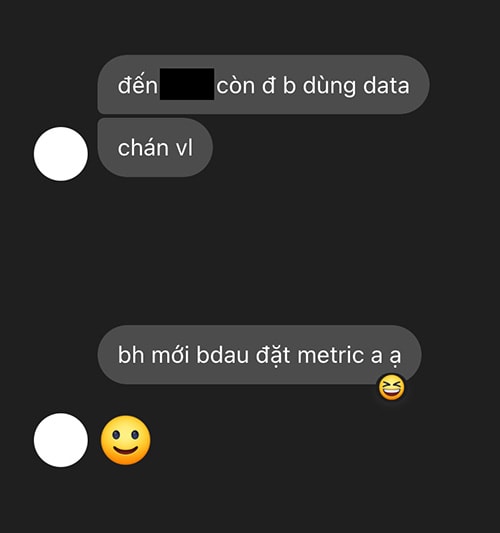Open the lower white profile avatar beside the smiley
This screenshot has height=533, width=500.
61,440
